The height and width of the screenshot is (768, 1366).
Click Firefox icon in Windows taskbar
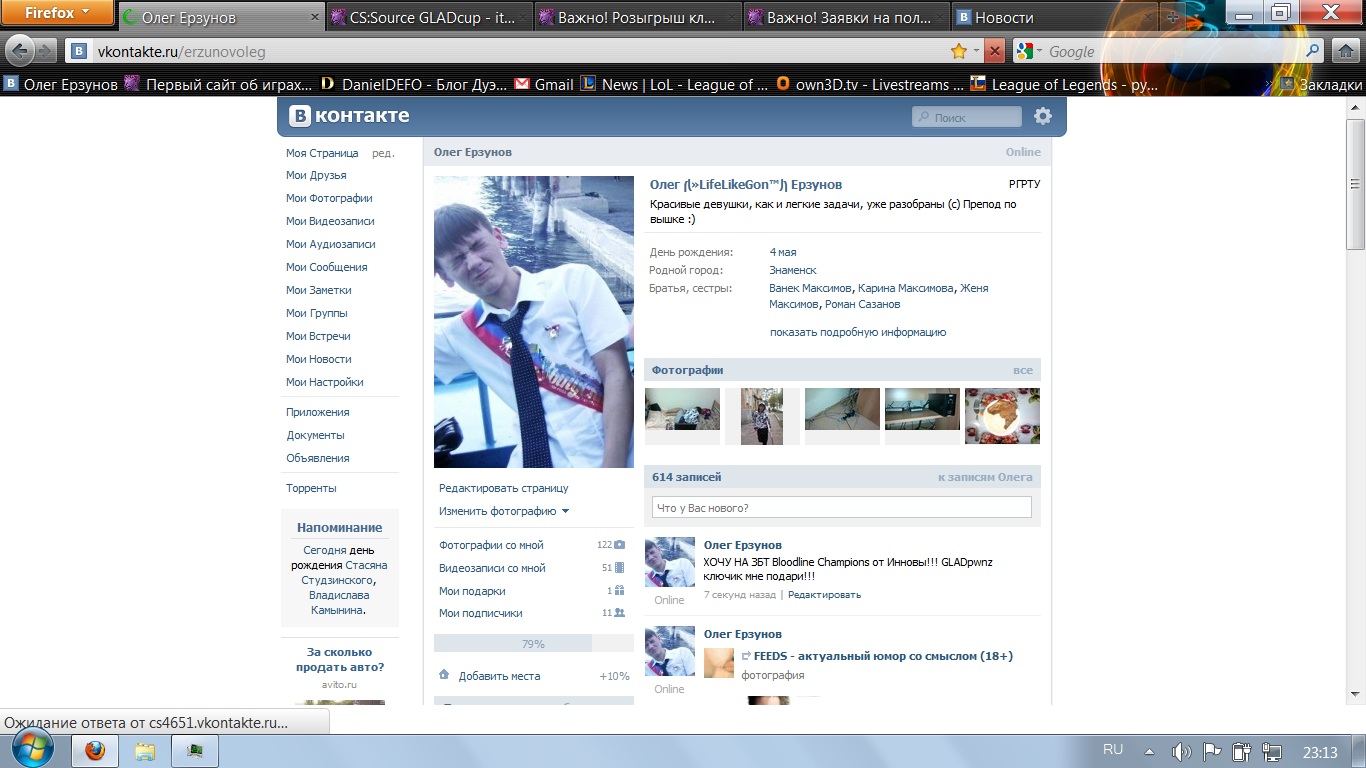(95, 751)
